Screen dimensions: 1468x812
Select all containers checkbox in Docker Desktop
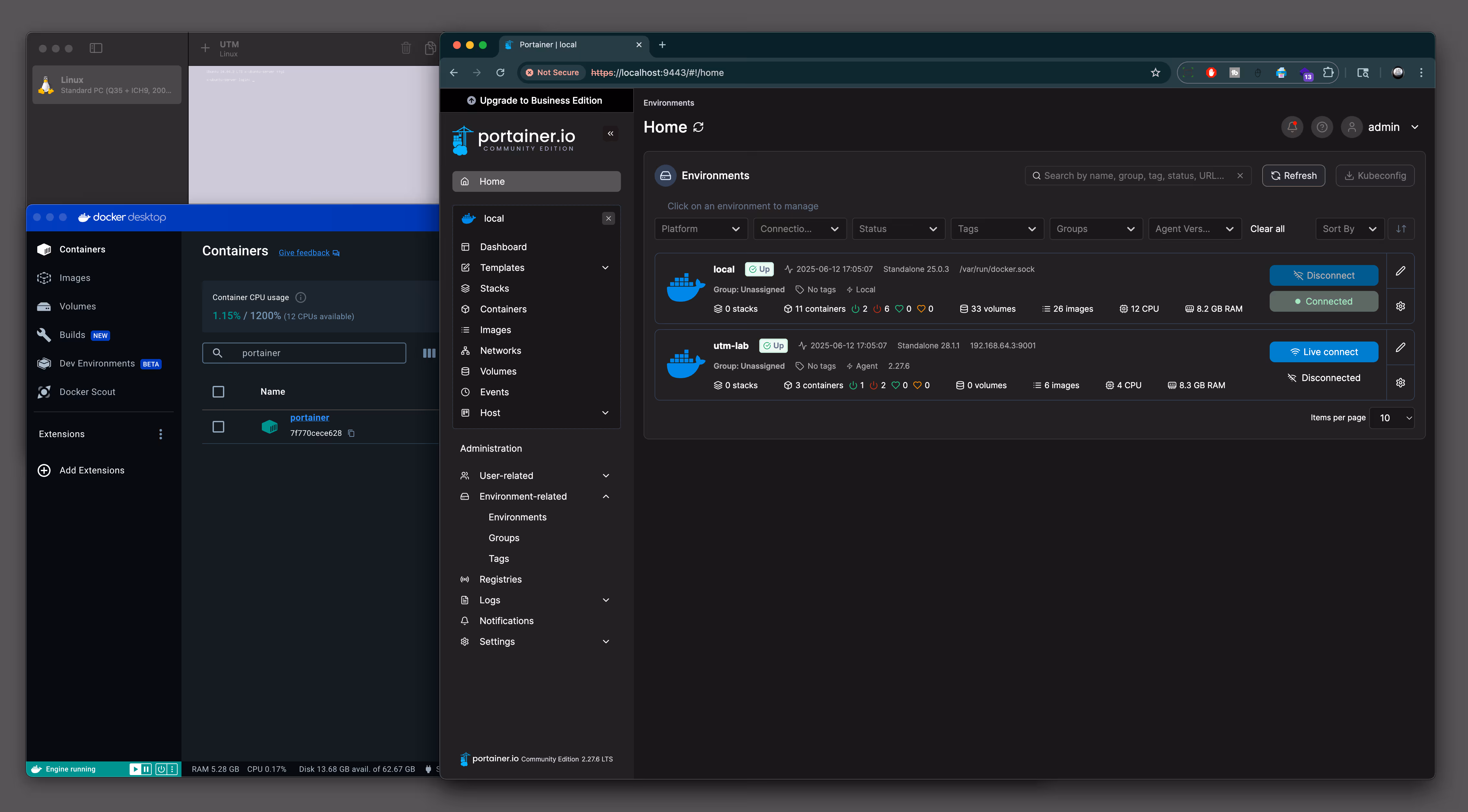218,392
